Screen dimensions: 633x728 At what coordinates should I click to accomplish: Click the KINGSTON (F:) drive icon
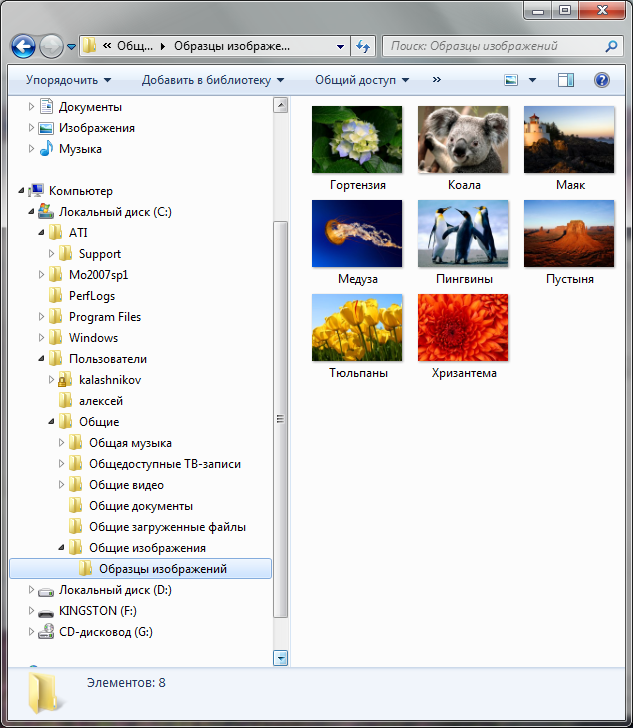click(x=46, y=612)
